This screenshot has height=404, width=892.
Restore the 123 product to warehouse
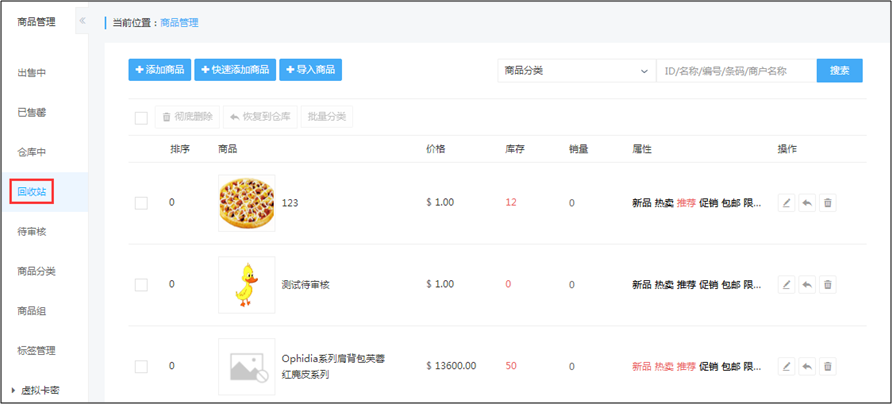807,203
